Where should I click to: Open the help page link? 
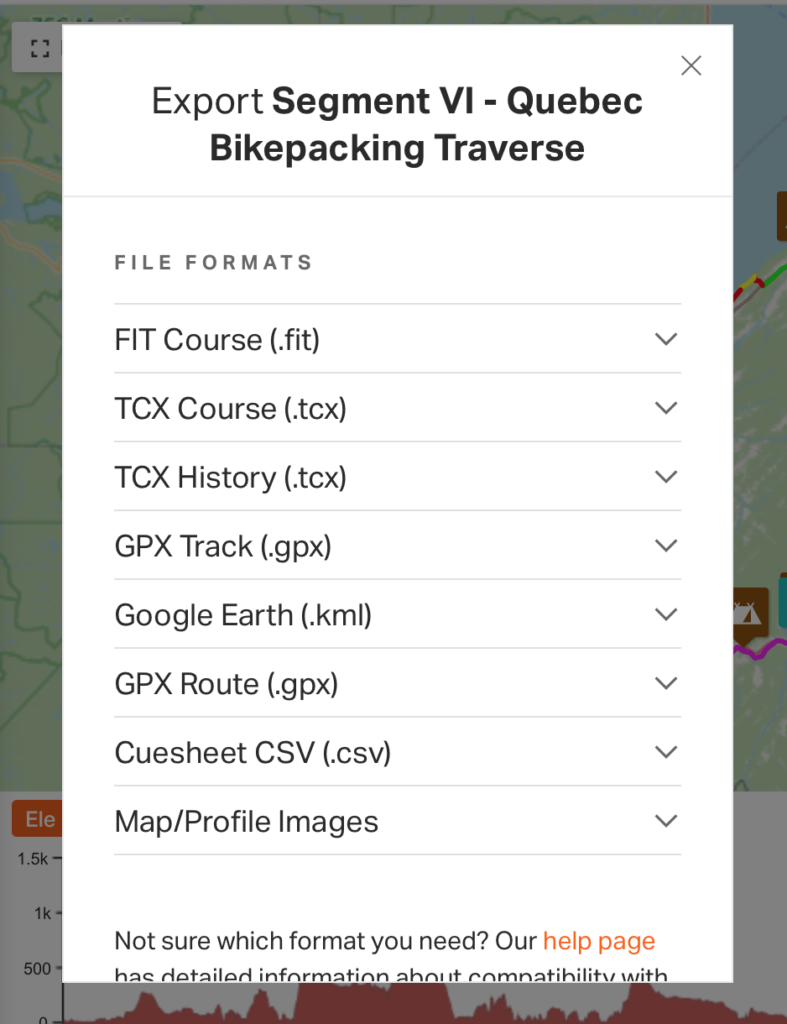click(x=599, y=941)
